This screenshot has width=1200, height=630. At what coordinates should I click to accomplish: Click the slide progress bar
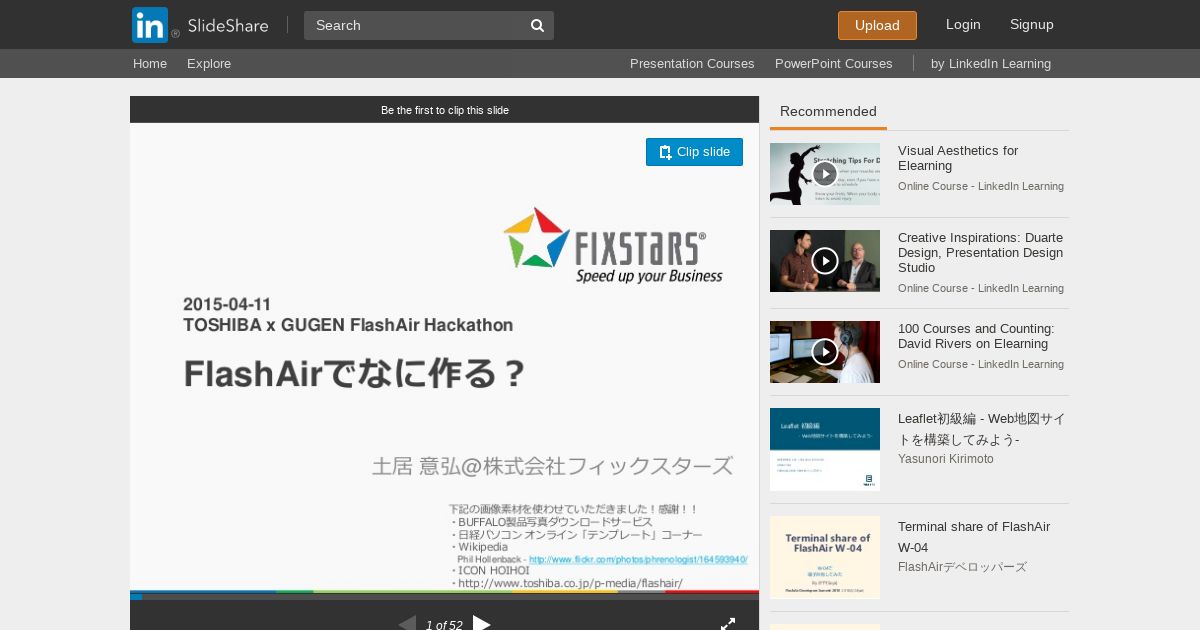pos(444,597)
